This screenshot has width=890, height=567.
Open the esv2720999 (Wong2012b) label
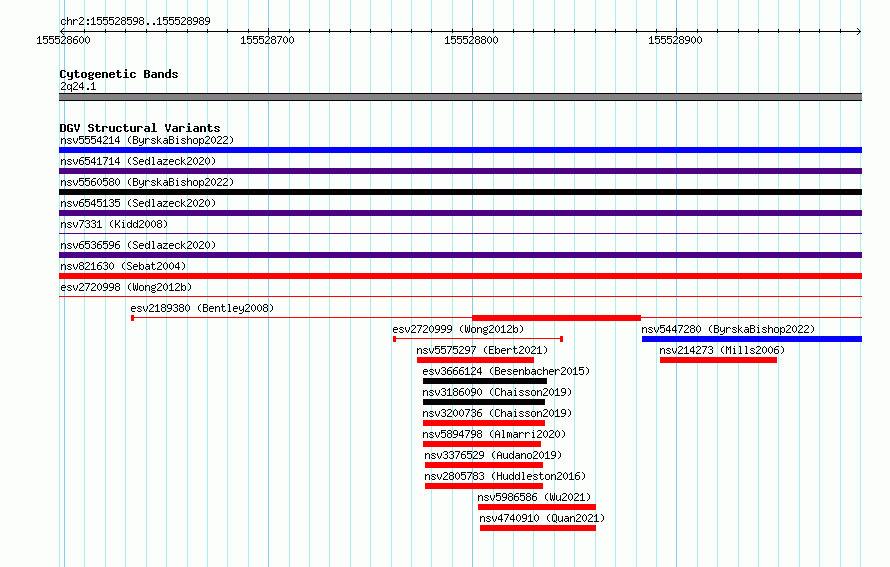point(458,329)
